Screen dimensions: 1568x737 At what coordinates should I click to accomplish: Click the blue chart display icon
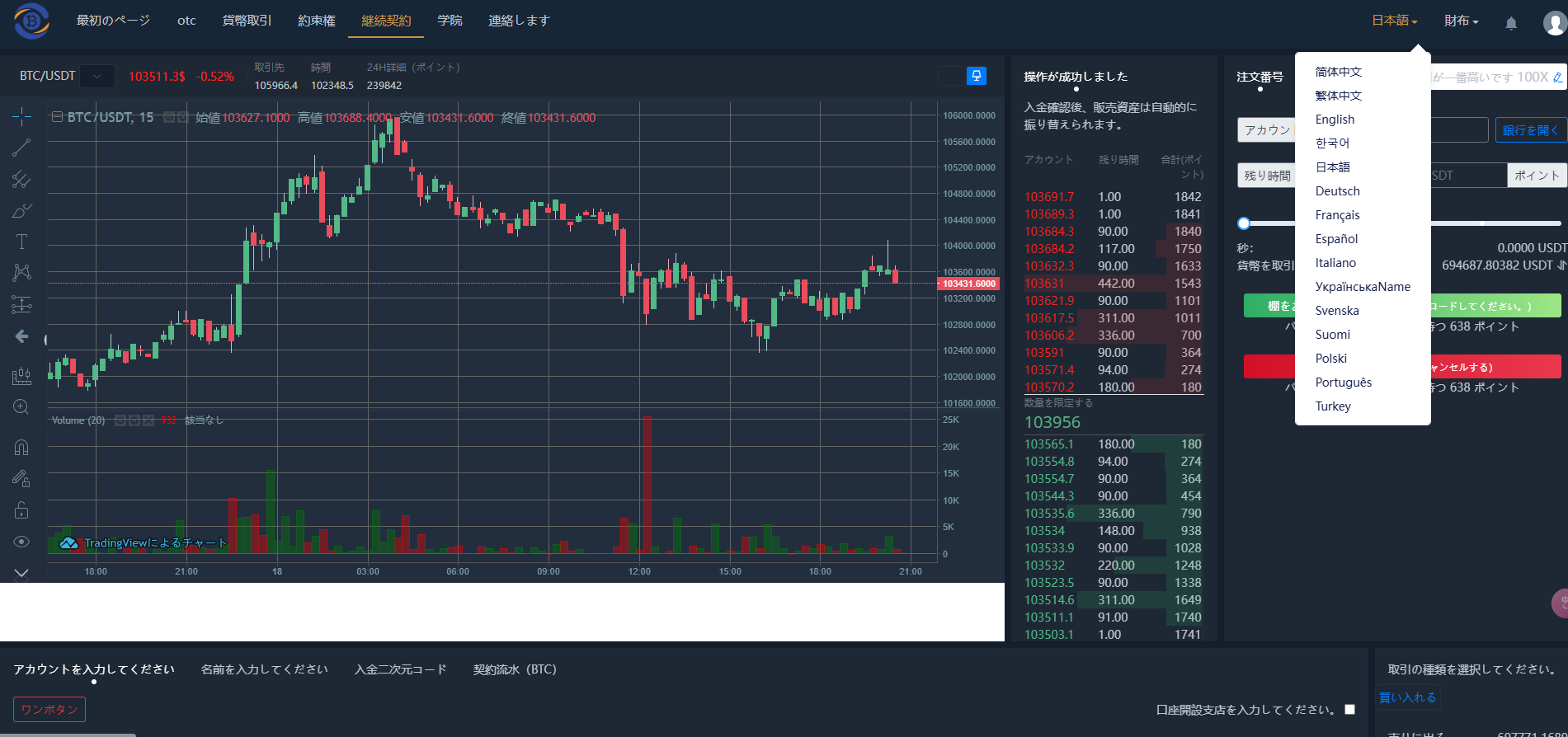[x=977, y=76]
